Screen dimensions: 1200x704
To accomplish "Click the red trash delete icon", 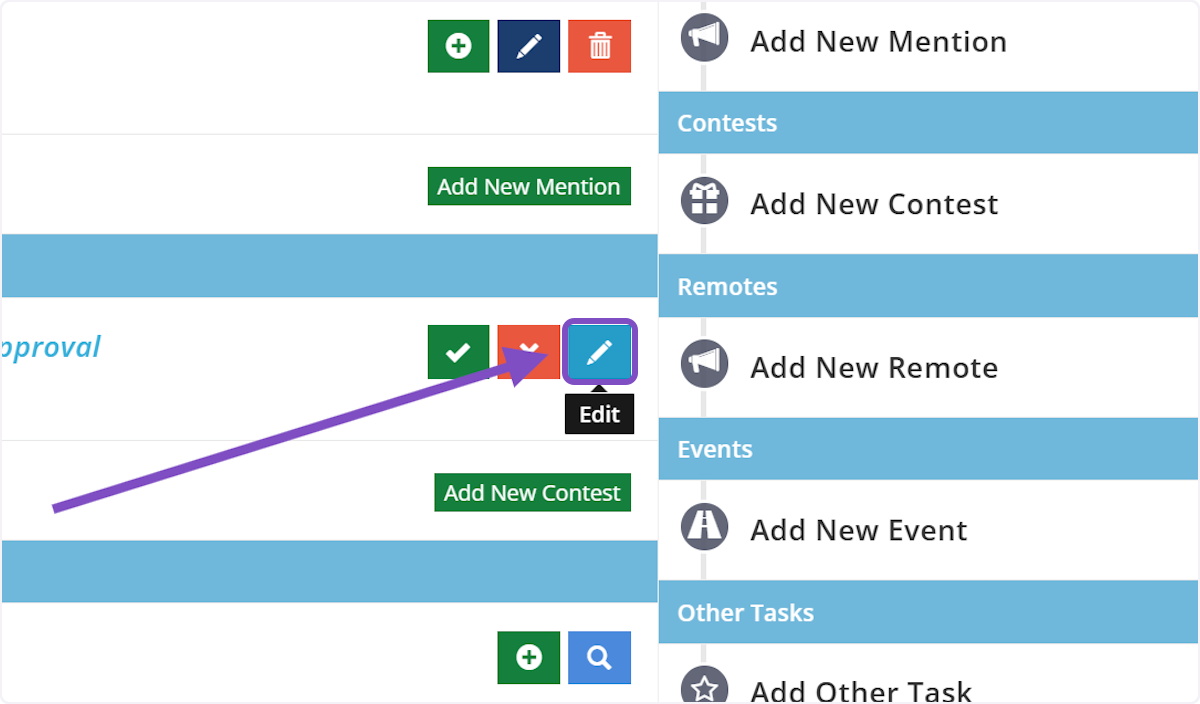I will click(599, 46).
